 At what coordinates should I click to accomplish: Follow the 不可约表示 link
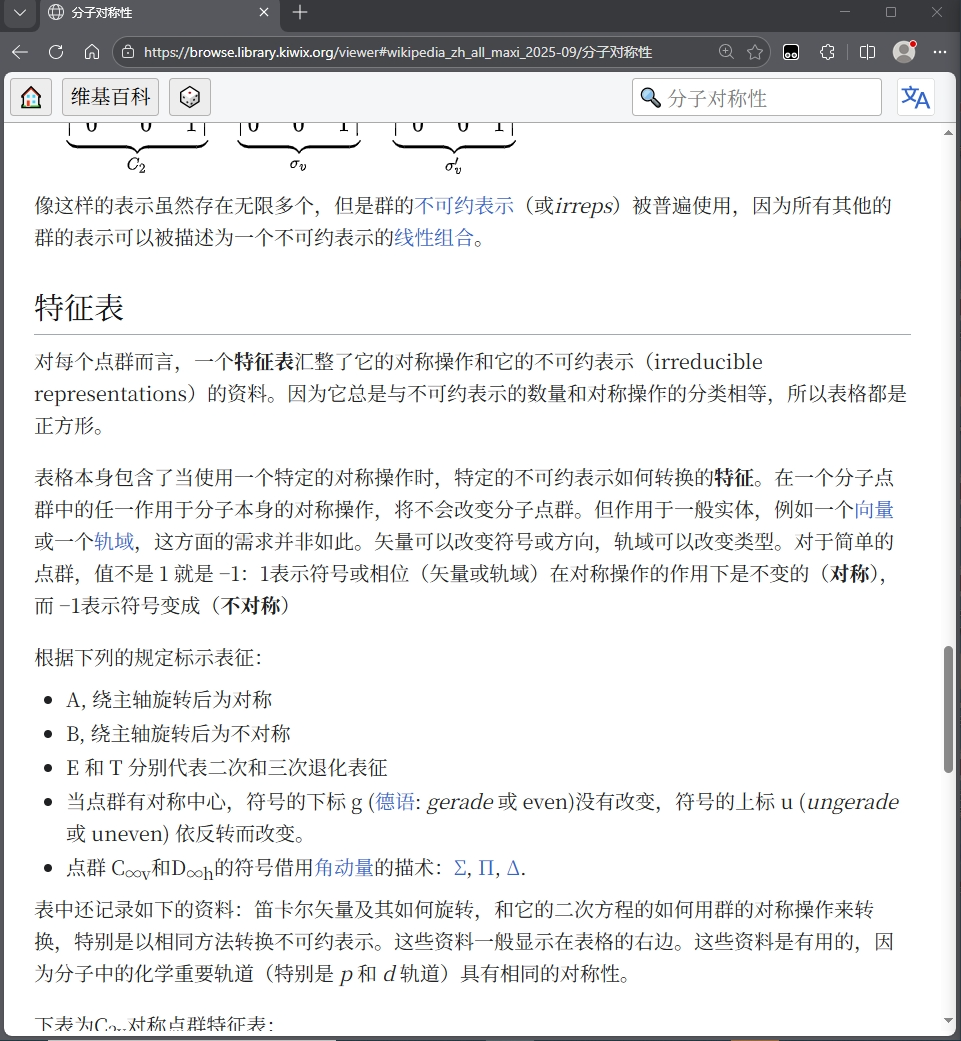point(465,206)
